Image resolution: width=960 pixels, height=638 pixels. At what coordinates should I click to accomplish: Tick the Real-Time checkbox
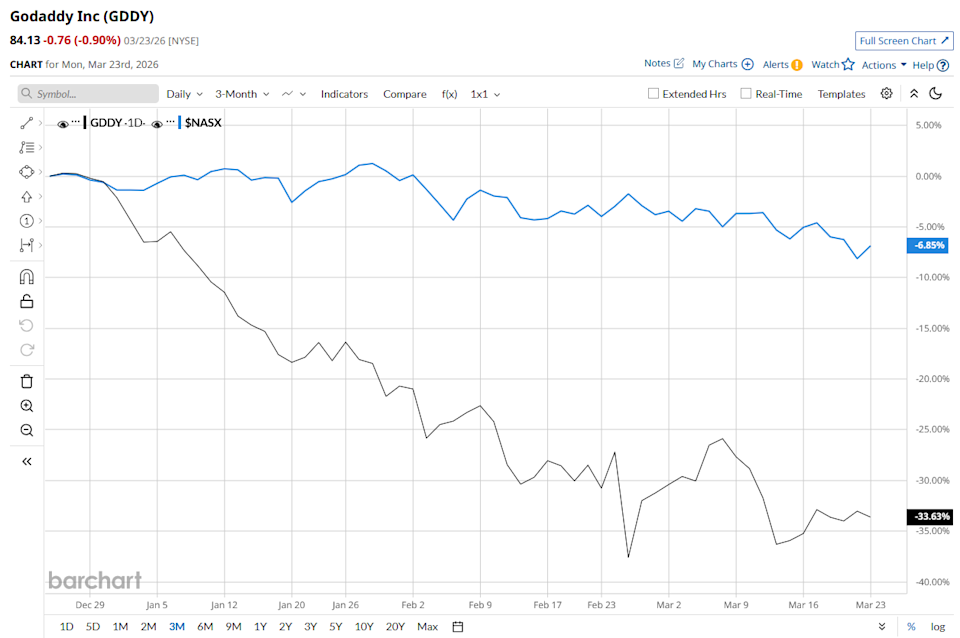(746, 94)
